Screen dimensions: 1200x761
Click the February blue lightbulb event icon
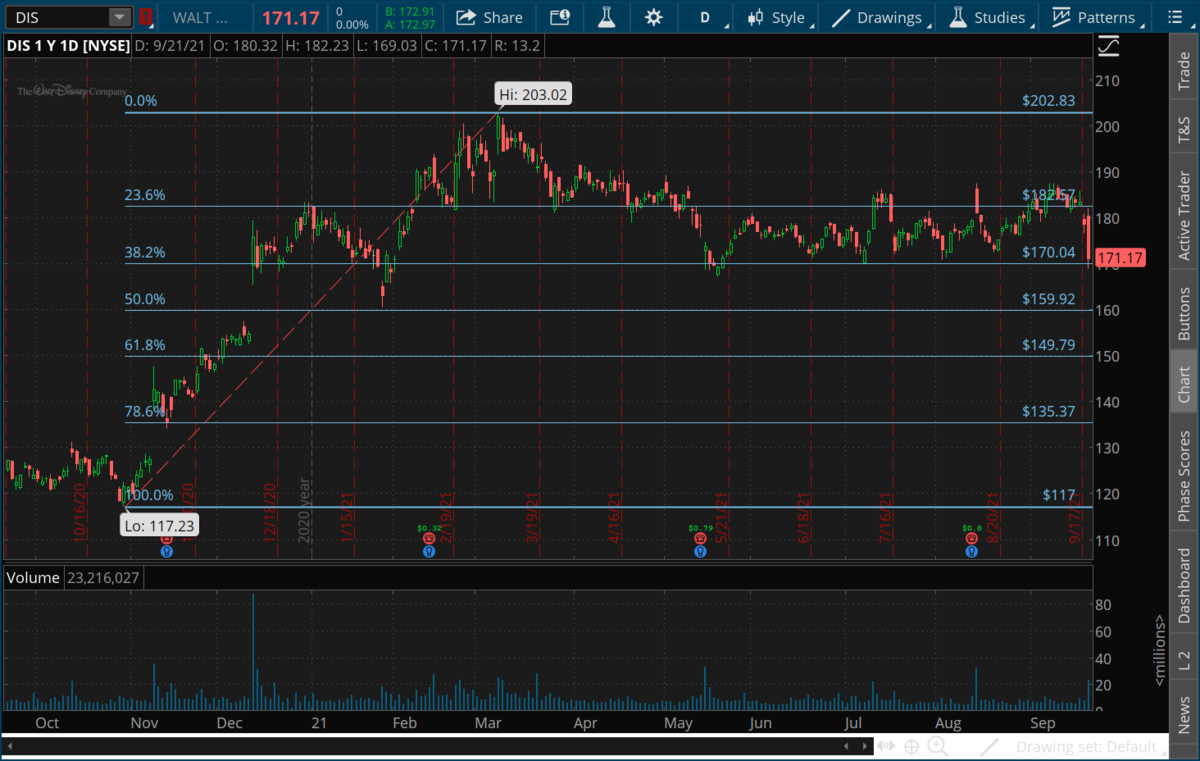tap(428, 551)
